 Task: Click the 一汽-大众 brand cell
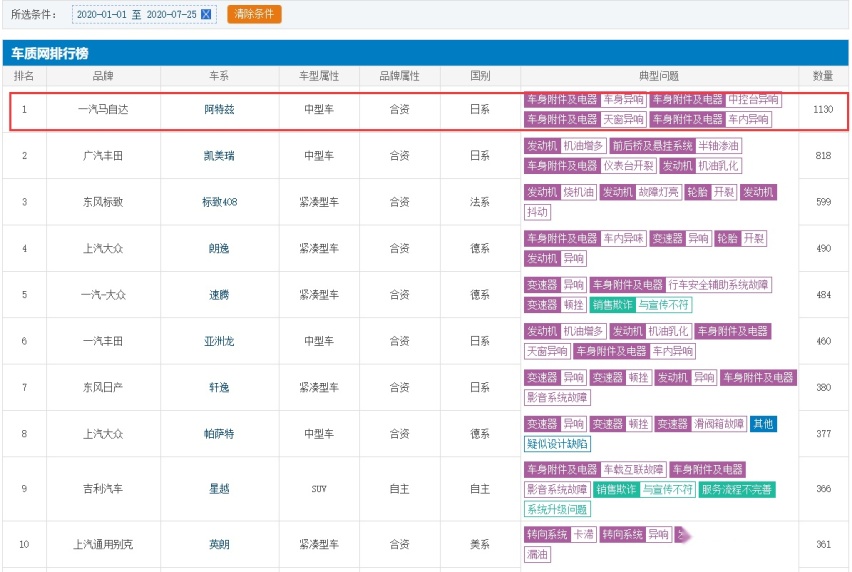coord(103,295)
